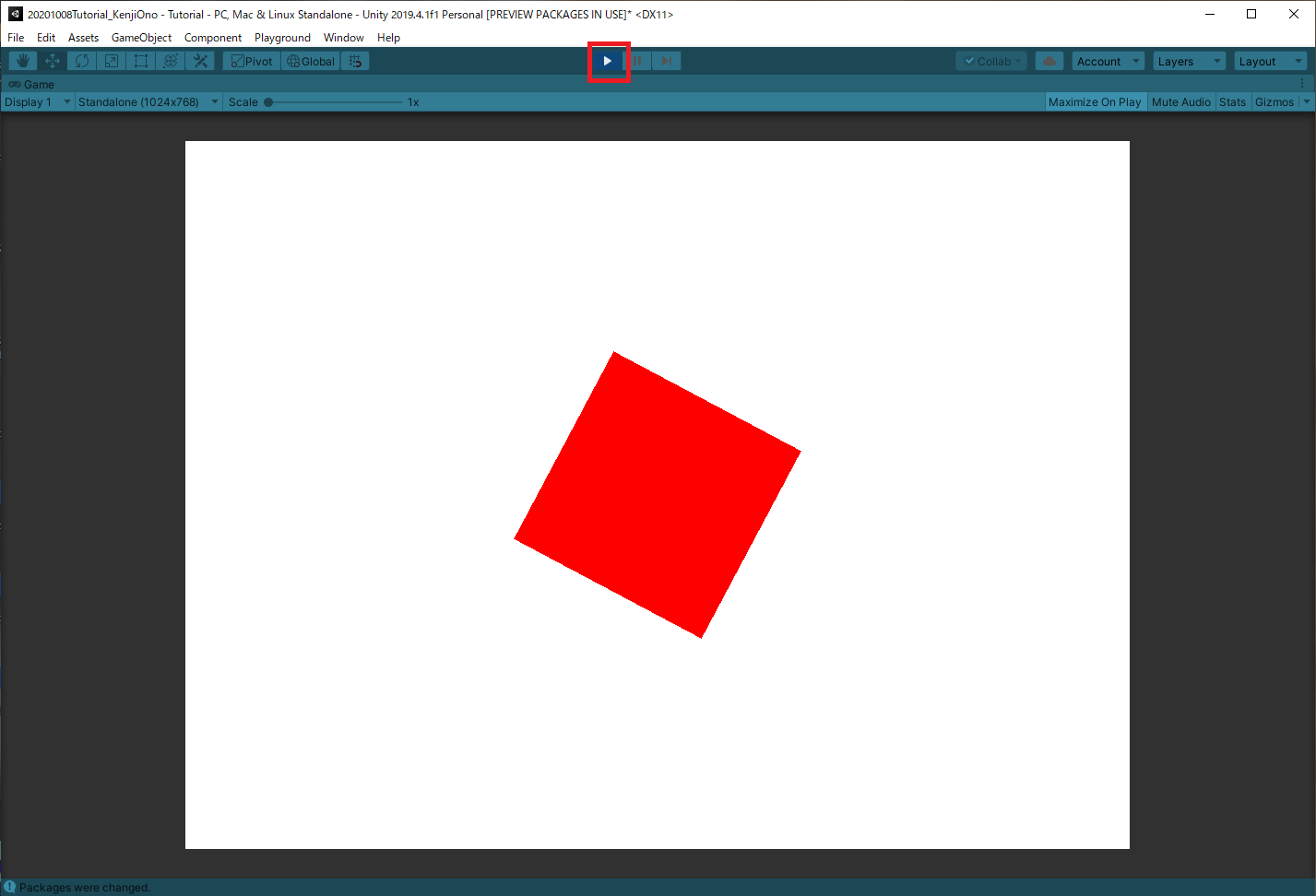Open the Component menu
The width and height of the screenshot is (1316, 896).
(213, 38)
